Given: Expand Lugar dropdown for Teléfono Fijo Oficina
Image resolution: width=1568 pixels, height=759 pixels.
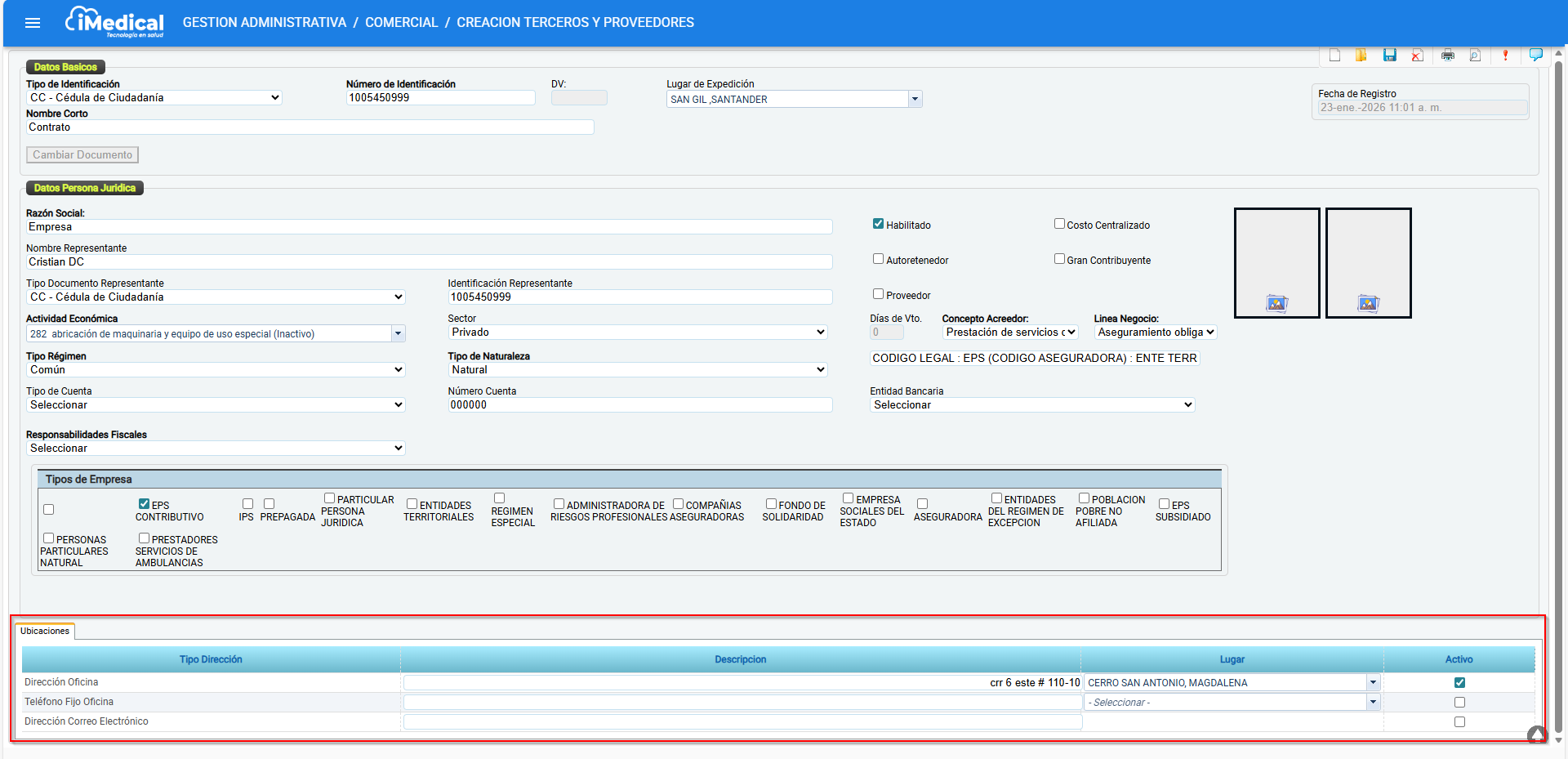Looking at the screenshot, I should [x=1373, y=703].
